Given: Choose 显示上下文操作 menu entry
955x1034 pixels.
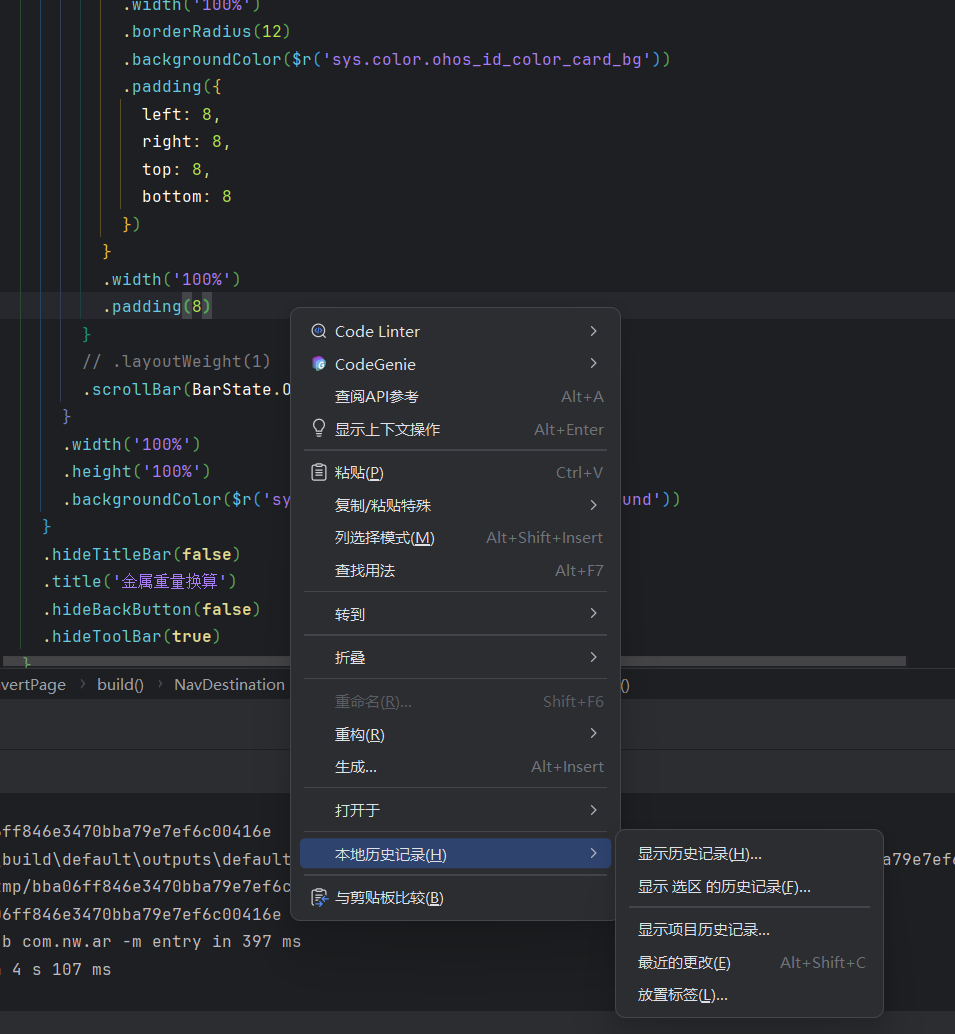Looking at the screenshot, I should pos(455,429).
